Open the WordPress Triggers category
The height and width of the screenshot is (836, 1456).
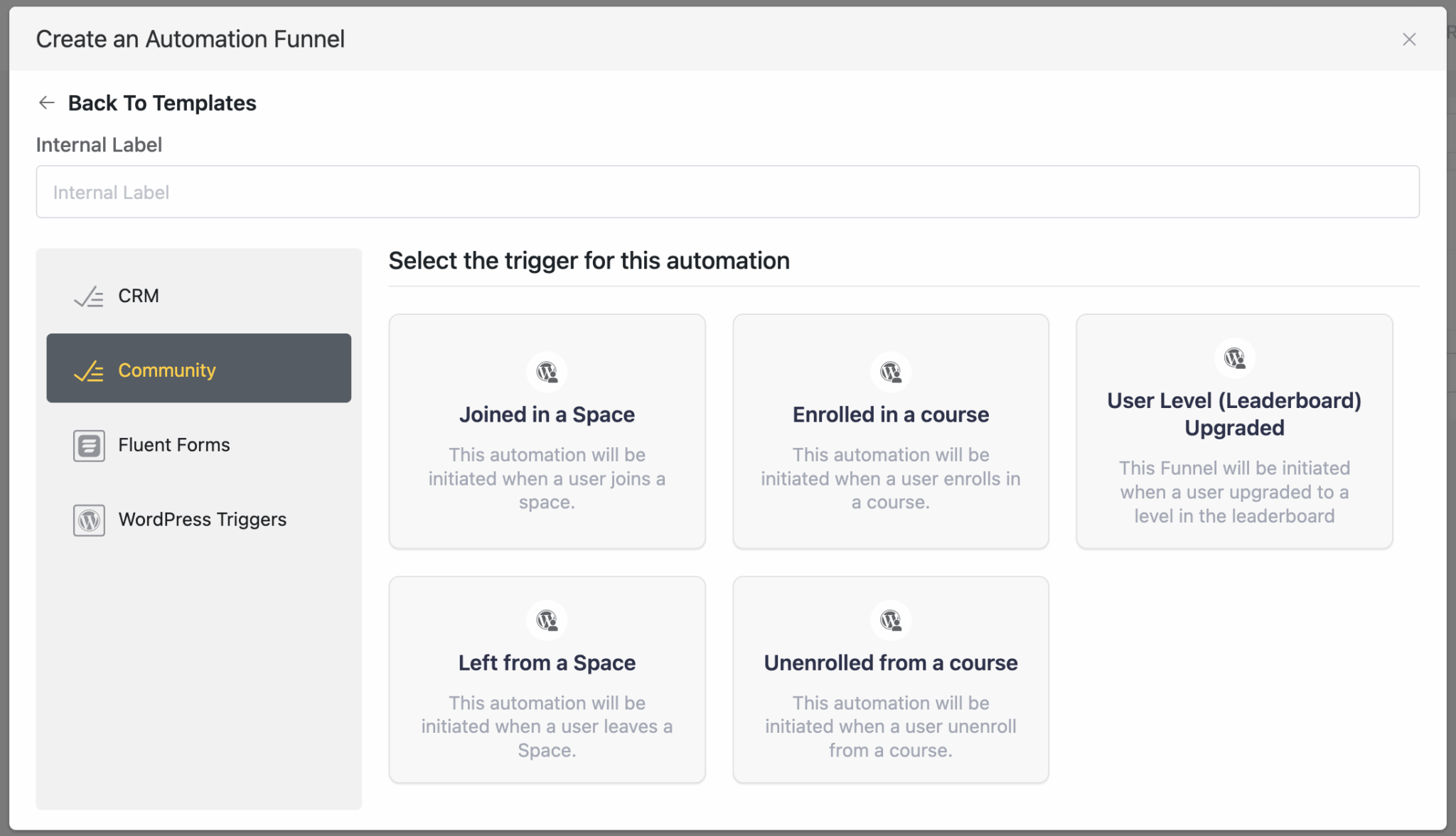[x=201, y=520]
